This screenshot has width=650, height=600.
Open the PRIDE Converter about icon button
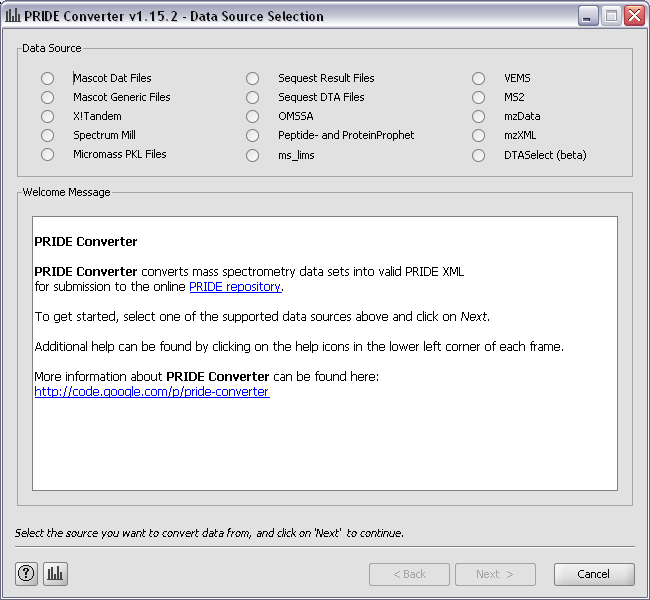click(x=55, y=574)
